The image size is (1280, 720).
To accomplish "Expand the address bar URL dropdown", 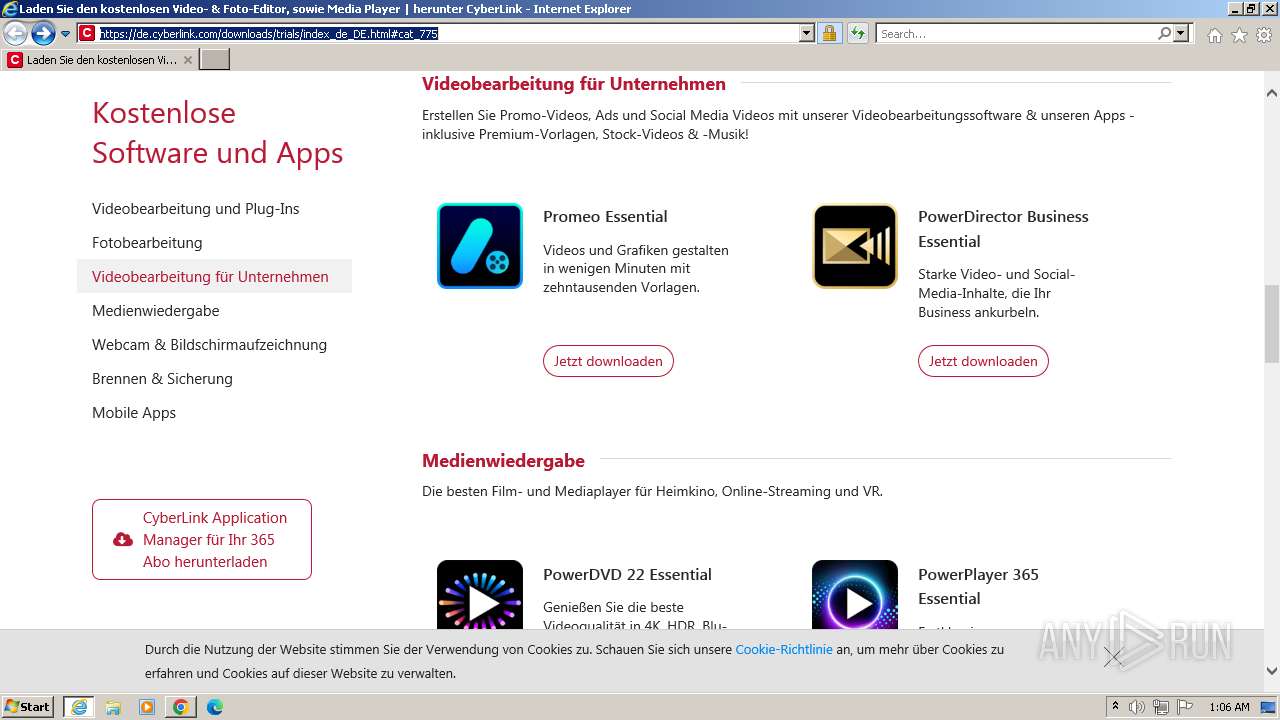I will tap(807, 33).
